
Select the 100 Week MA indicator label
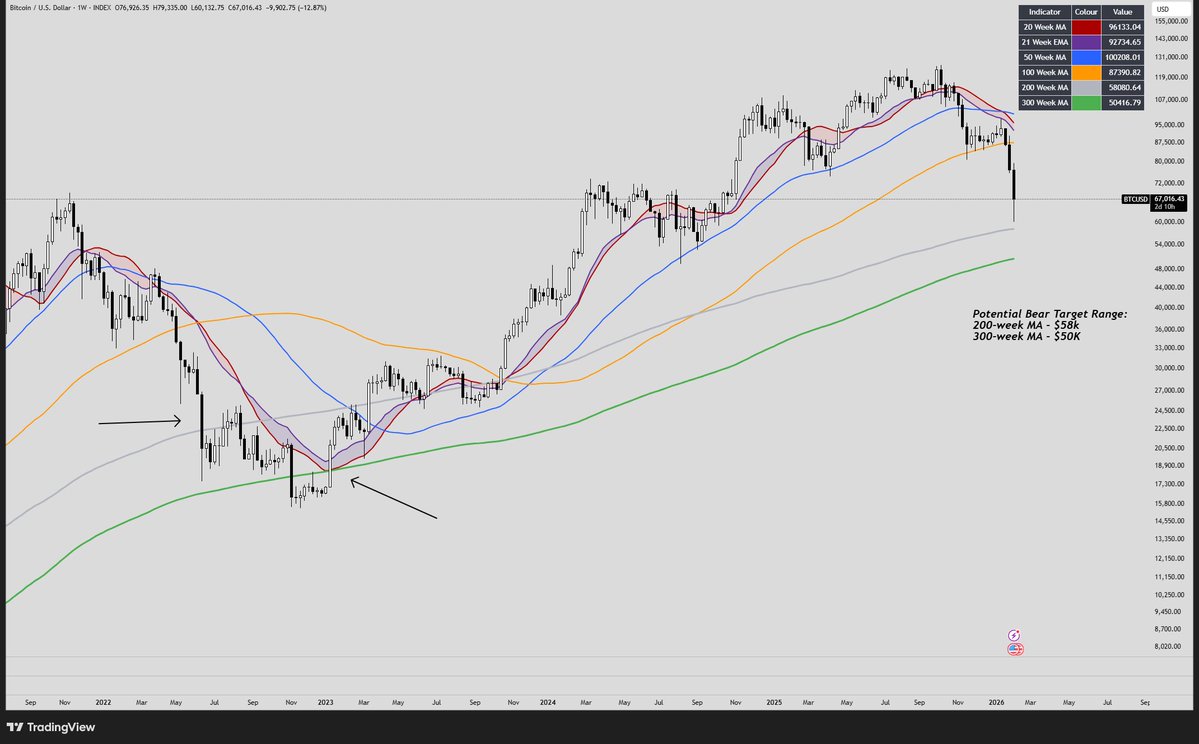click(x=1045, y=73)
